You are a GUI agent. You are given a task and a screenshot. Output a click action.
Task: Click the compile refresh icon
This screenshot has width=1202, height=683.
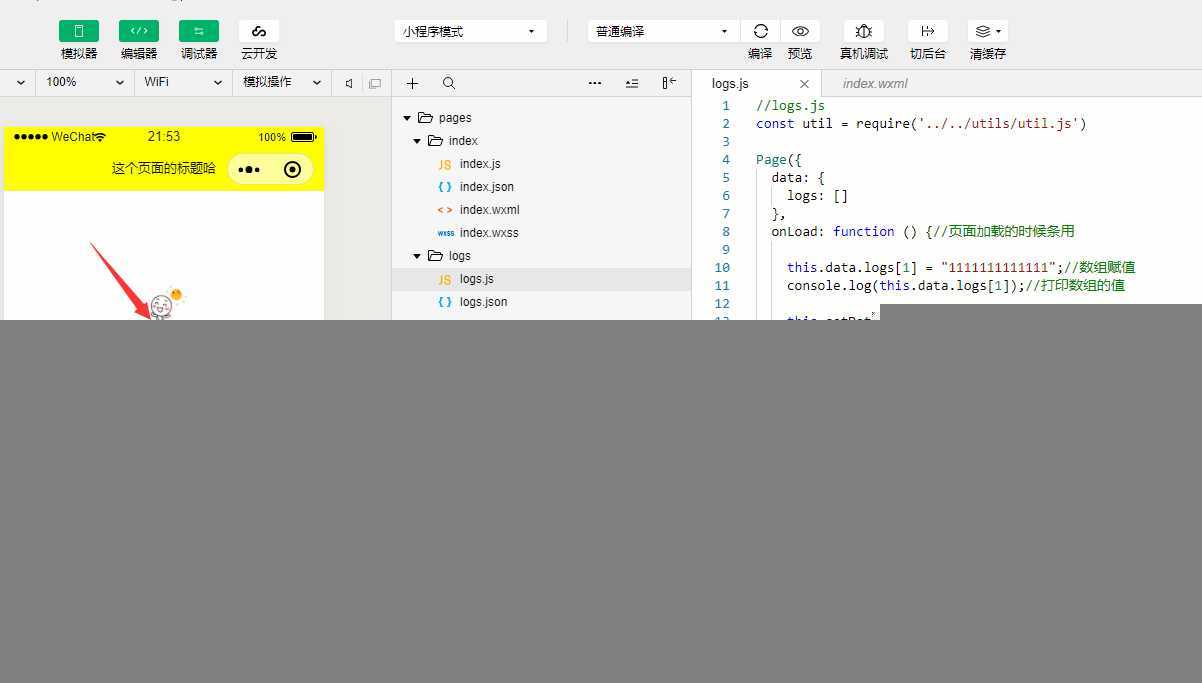(x=761, y=31)
